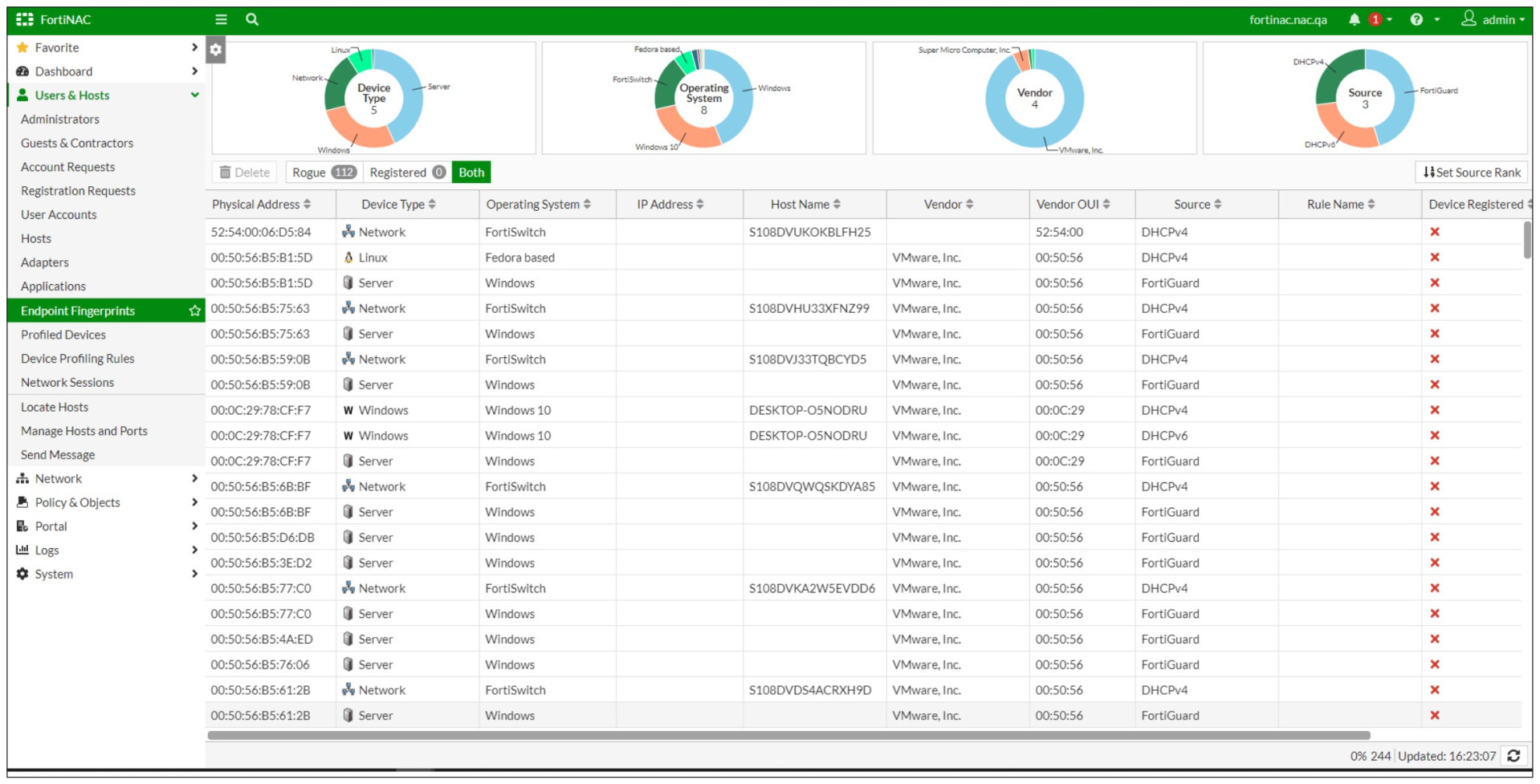Click Set Source Rank button
The height and width of the screenshot is (784, 1540).
point(1471,173)
